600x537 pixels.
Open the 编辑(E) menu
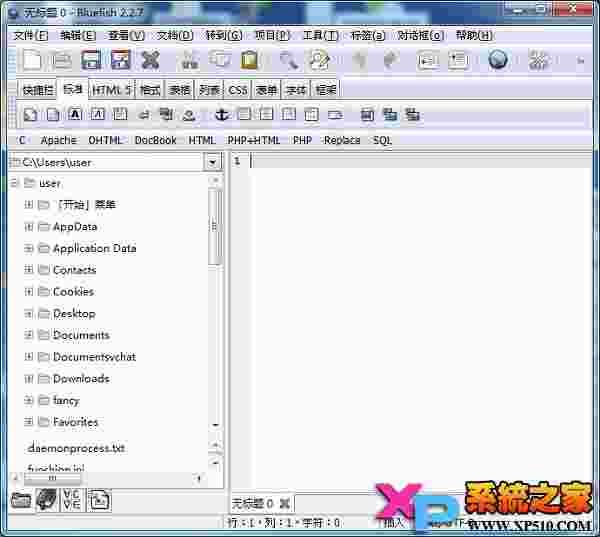pyautogui.click(x=78, y=36)
